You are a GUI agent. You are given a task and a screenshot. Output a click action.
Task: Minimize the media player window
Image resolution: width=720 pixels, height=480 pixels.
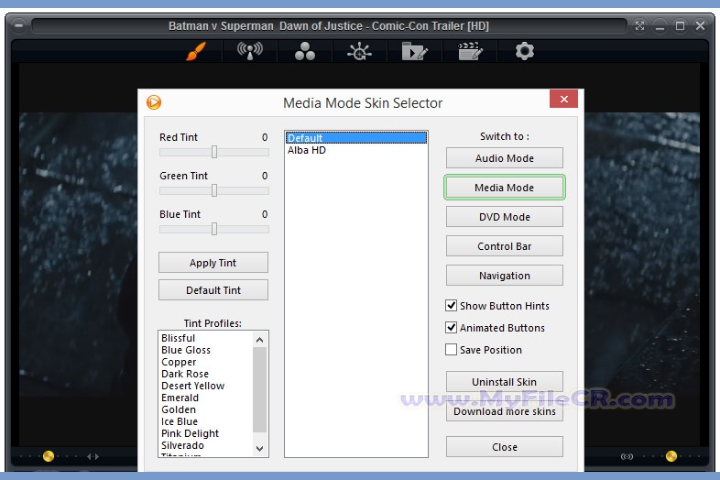click(660, 26)
